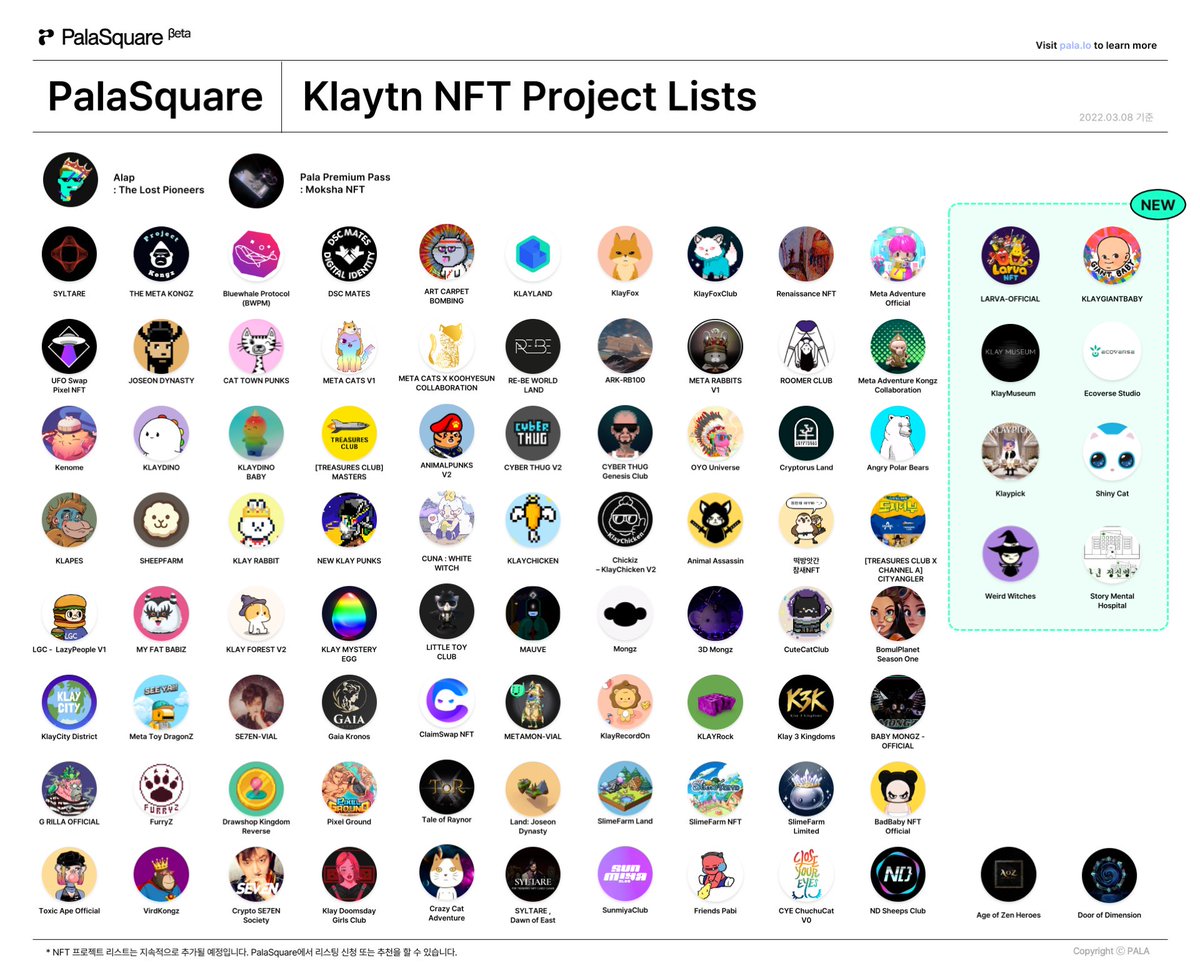Click the 'Copyright PALA' footer text
This screenshot has width=1200, height=973.
1111,951
